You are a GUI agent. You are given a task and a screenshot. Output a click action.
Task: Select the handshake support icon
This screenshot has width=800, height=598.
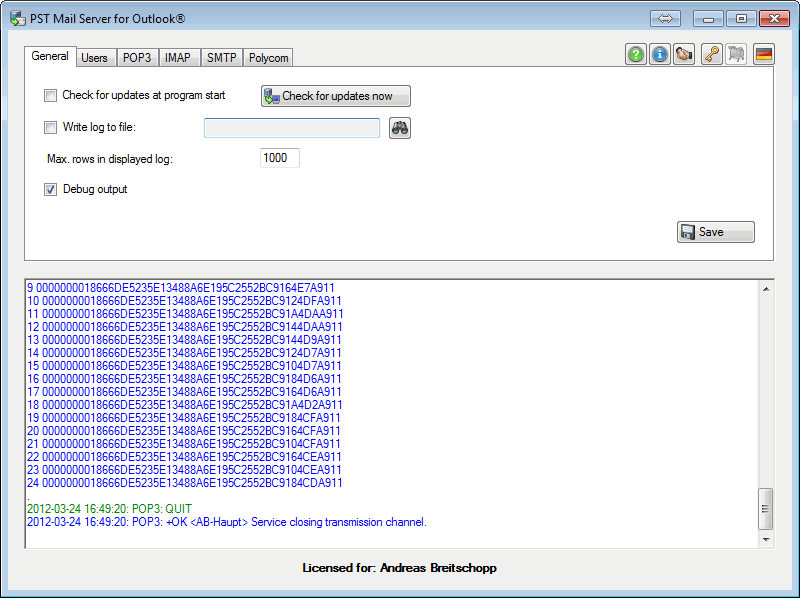684,54
